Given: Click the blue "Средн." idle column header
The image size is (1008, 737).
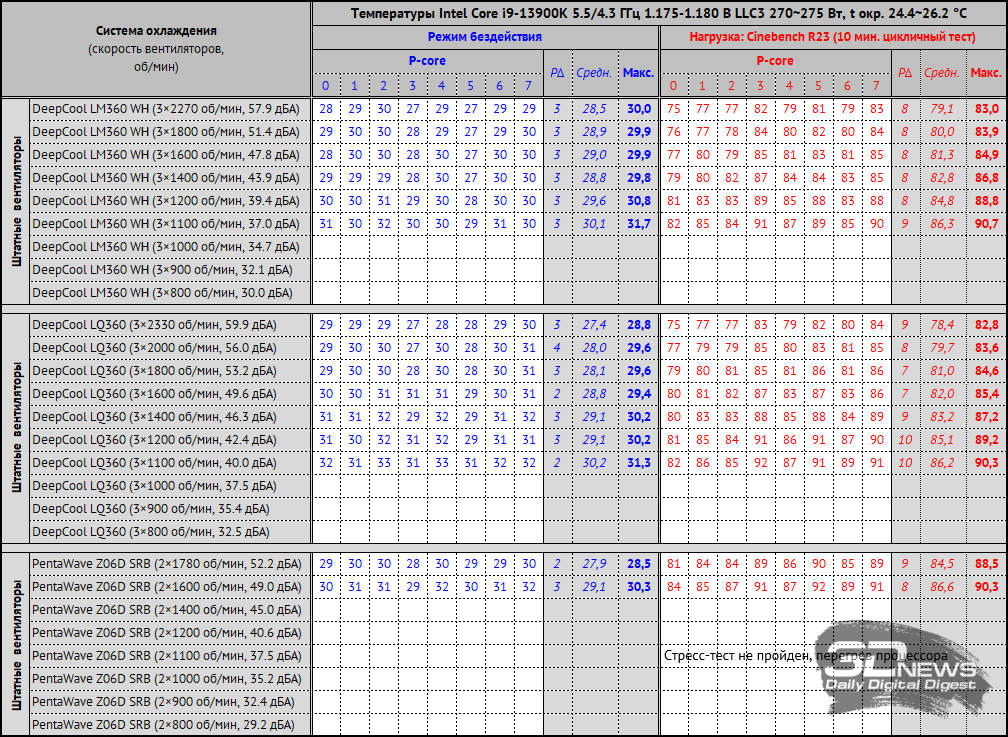Looking at the screenshot, I should pyautogui.click(x=594, y=72).
